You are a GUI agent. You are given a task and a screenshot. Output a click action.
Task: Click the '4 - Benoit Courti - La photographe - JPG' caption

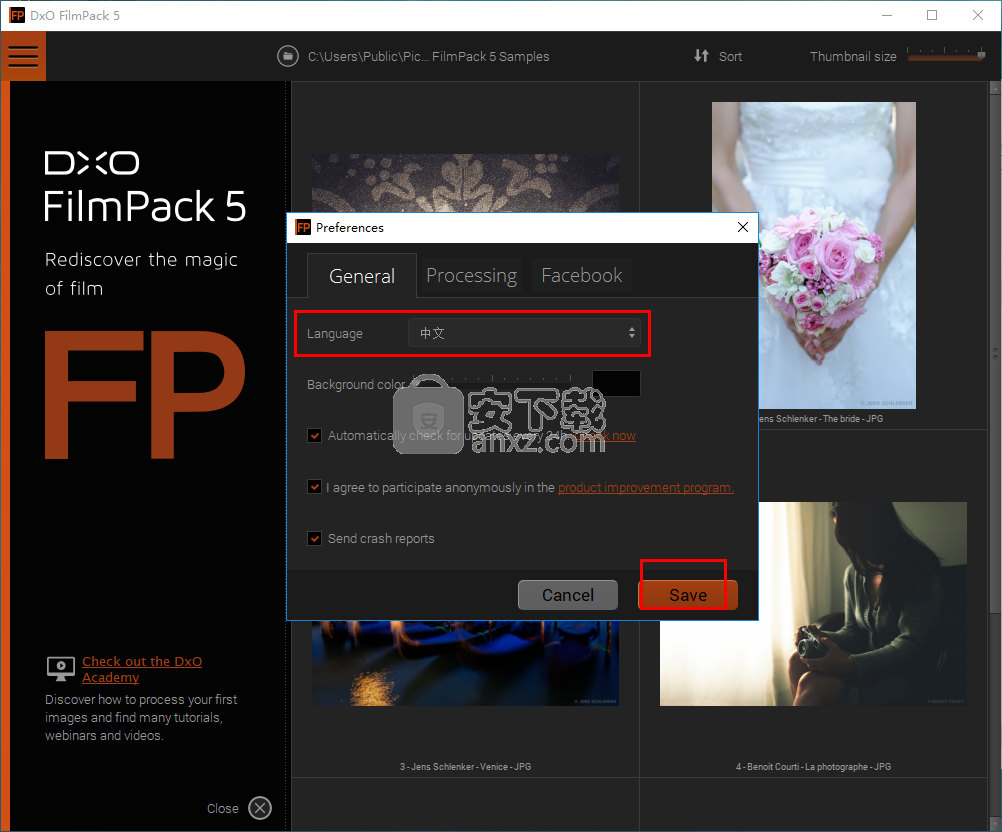813,766
